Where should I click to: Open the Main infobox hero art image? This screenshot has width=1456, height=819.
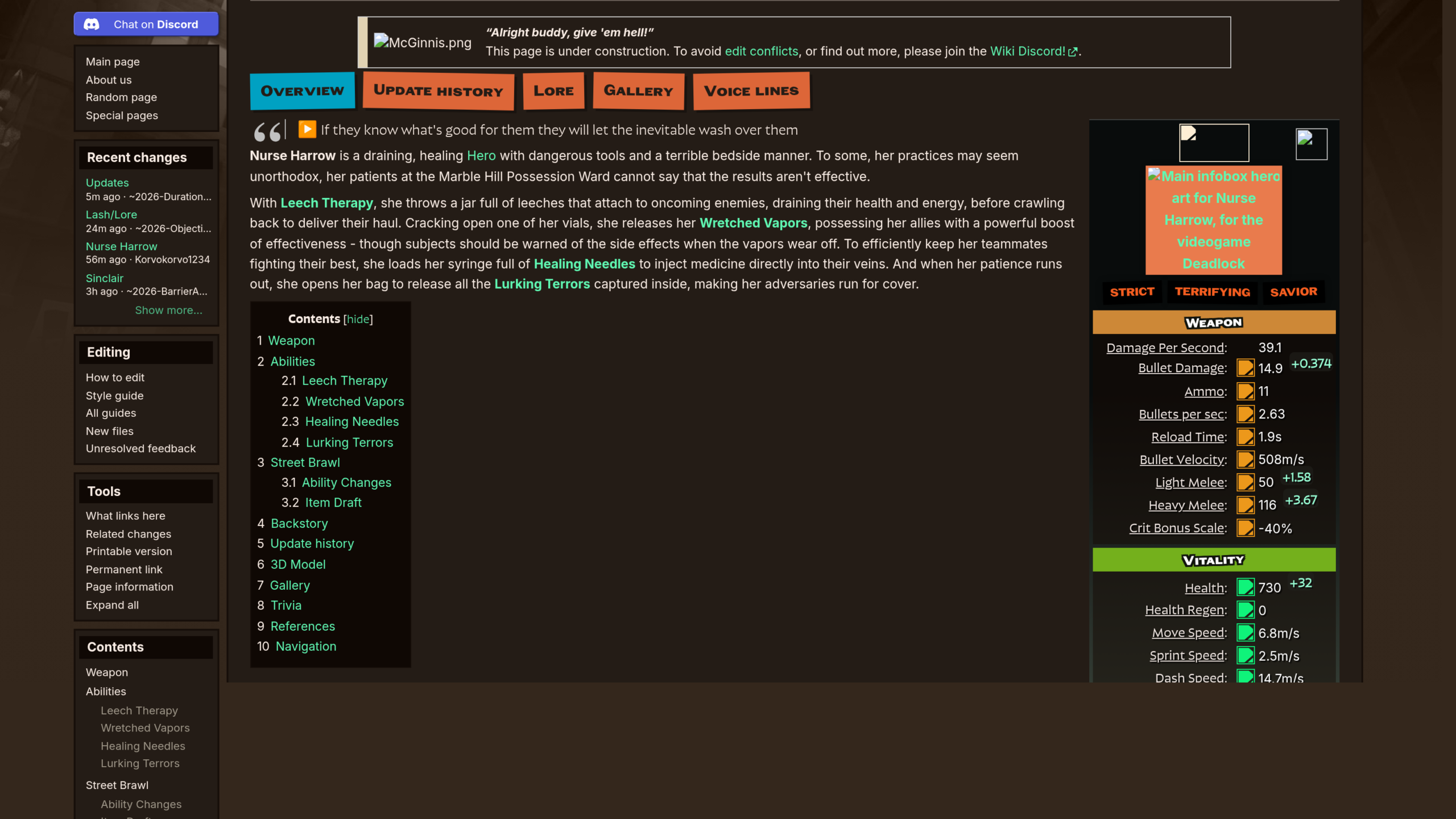tap(1214, 220)
